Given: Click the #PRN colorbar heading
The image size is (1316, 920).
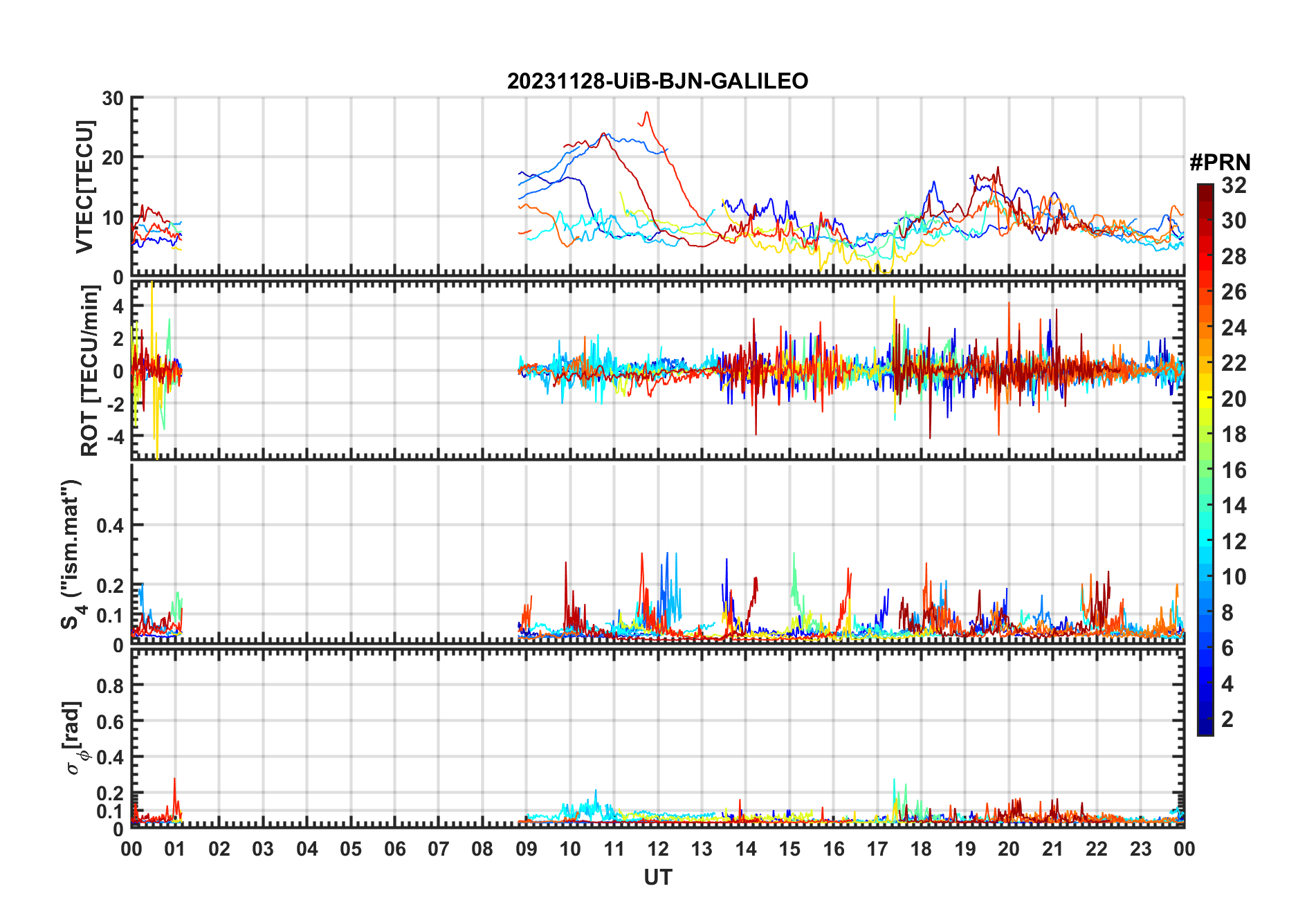Looking at the screenshot, I should click(1220, 163).
